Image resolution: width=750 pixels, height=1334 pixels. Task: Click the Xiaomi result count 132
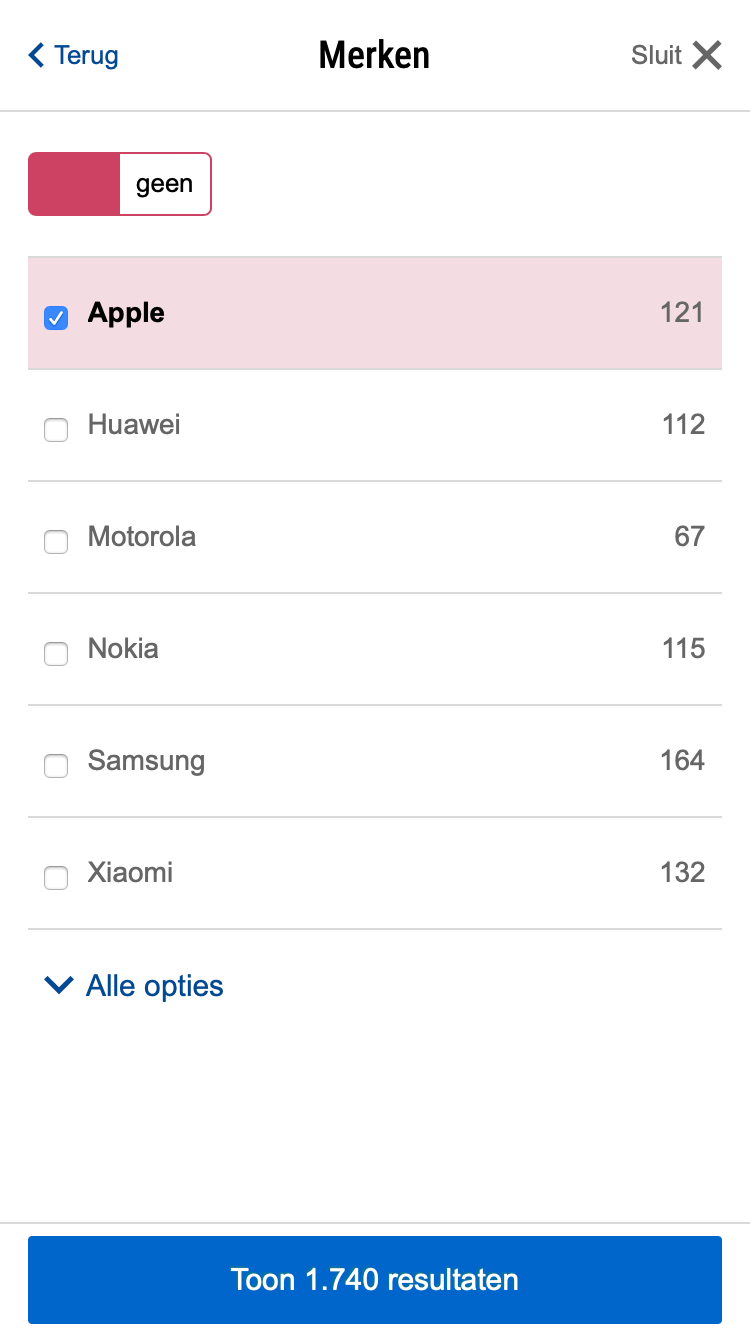point(683,873)
